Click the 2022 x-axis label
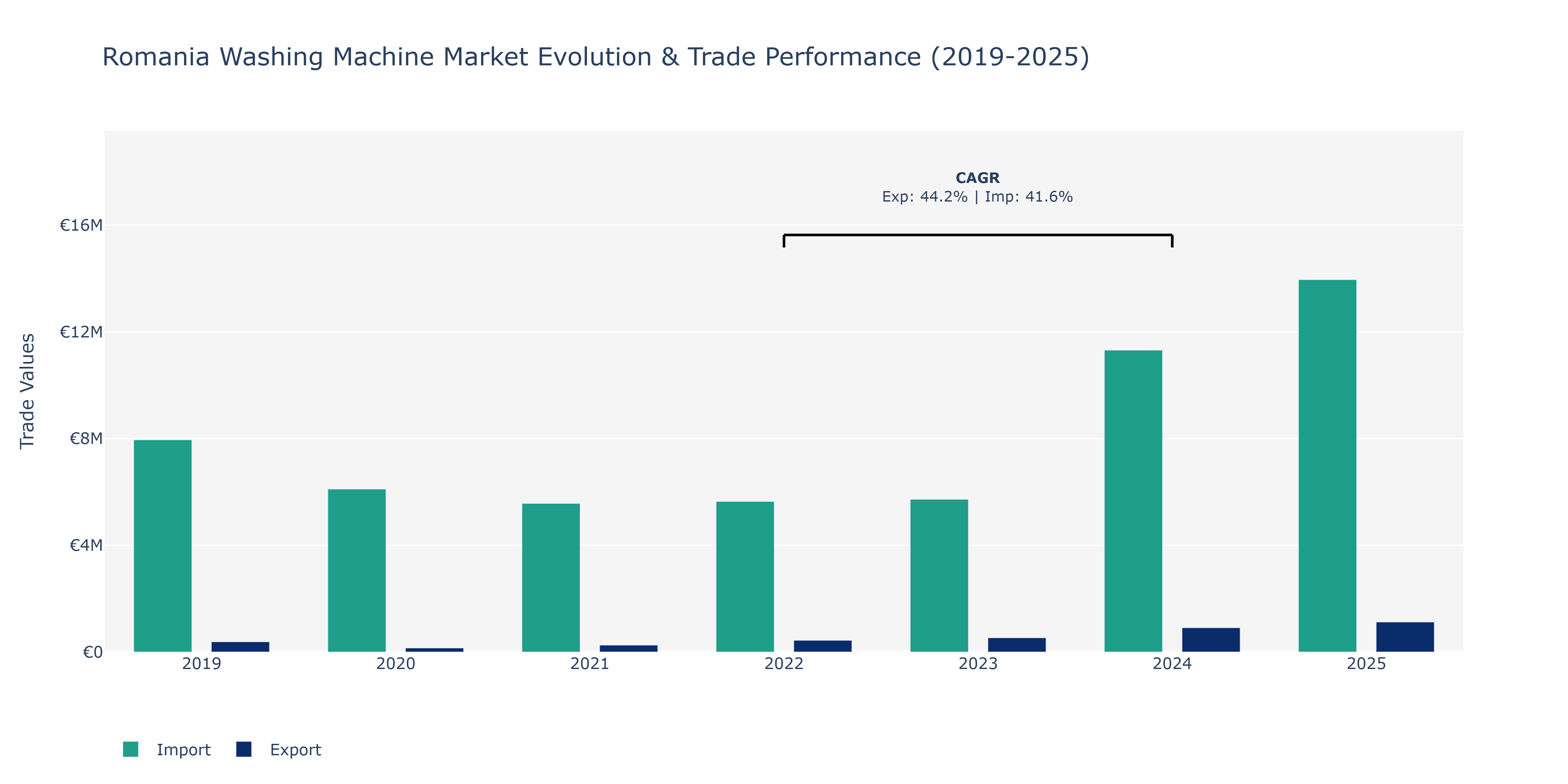 [784, 663]
